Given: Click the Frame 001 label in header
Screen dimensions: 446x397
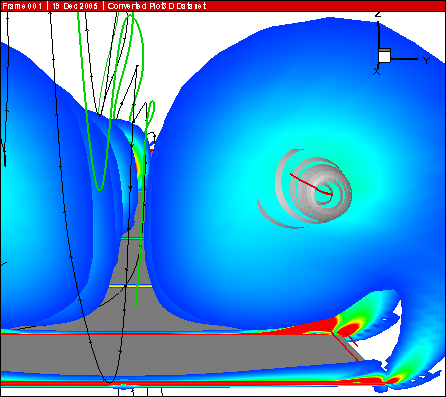Looking at the screenshot, I should pyautogui.click(x=22, y=6).
